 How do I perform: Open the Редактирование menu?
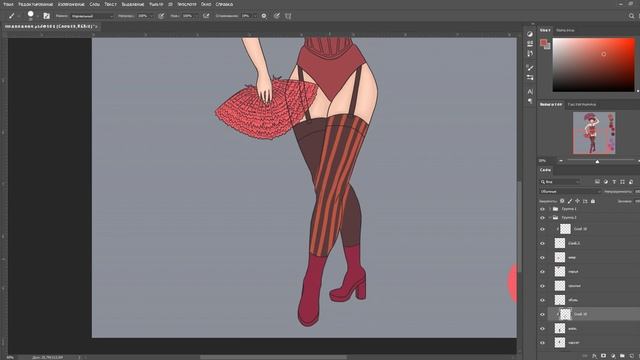pyautogui.click(x=36, y=4)
